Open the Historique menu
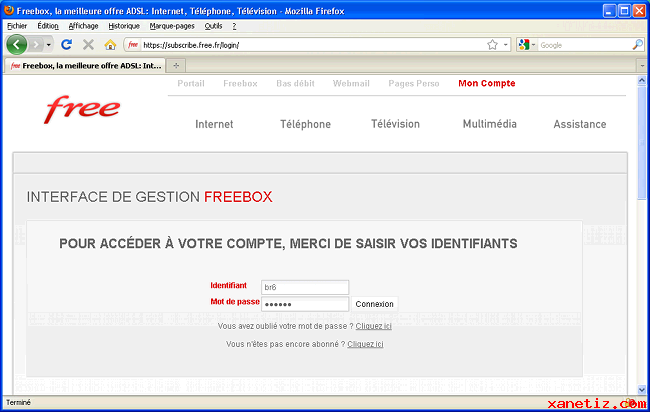 coord(124,26)
